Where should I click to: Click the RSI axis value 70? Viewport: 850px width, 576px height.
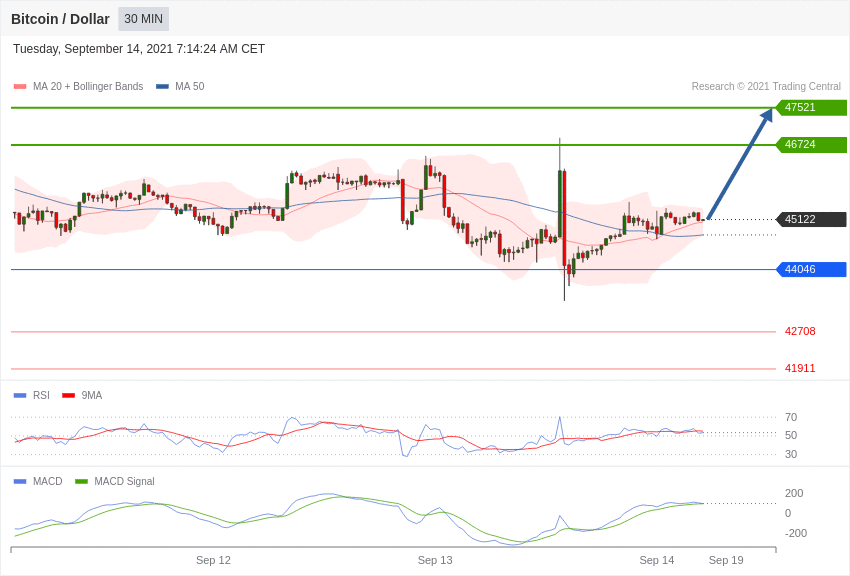791,417
